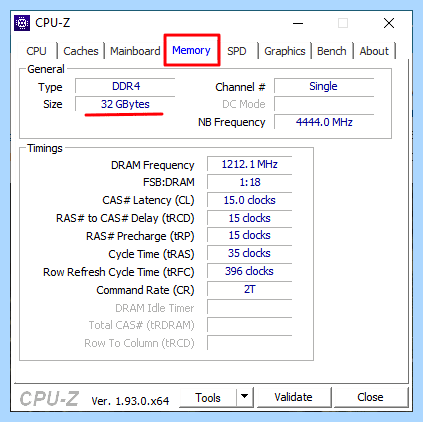Expand the Tools dropdown arrow
The width and height of the screenshot is (423, 422).
tap(244, 397)
